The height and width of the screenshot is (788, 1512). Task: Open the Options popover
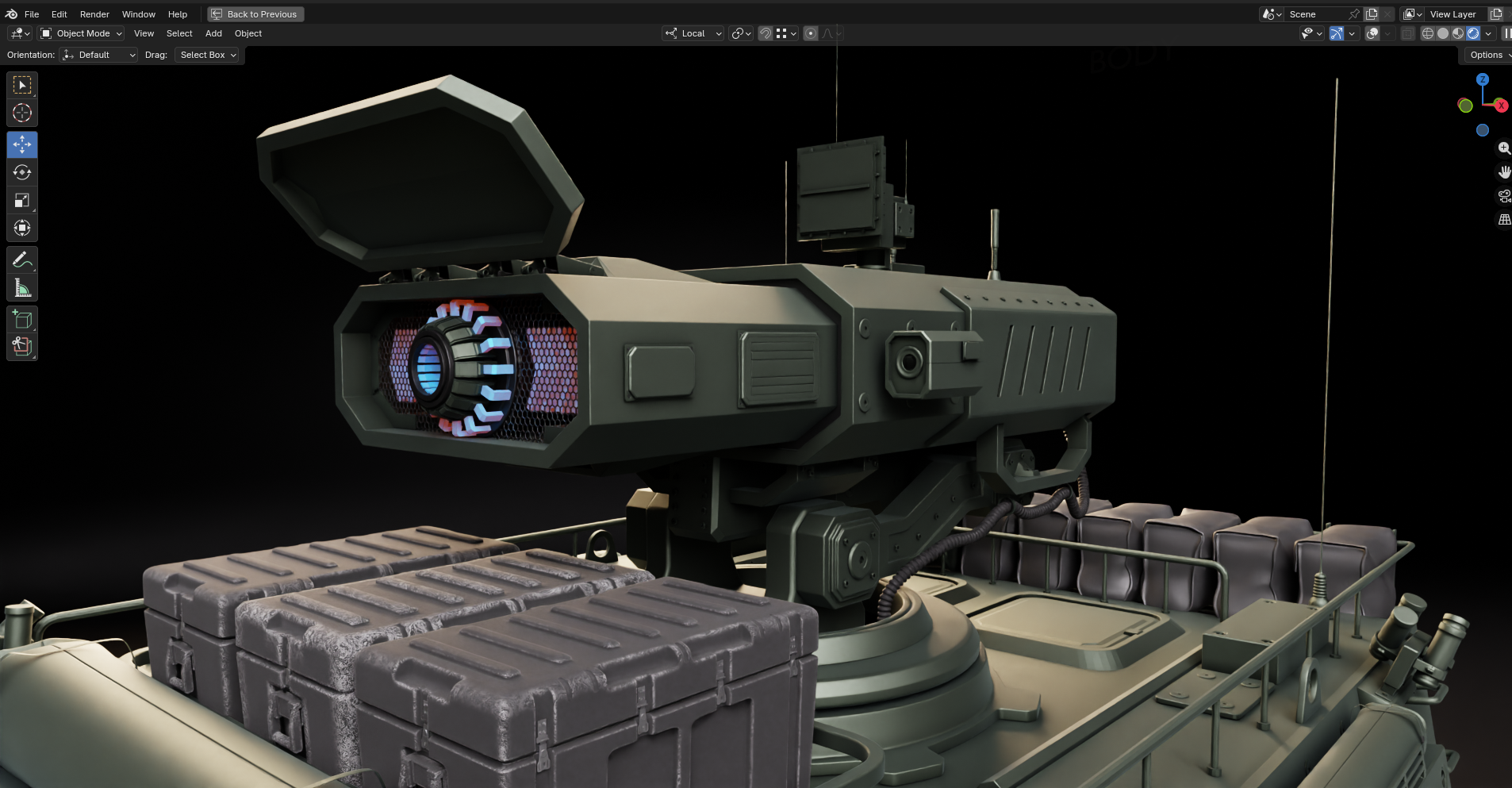coord(1487,55)
